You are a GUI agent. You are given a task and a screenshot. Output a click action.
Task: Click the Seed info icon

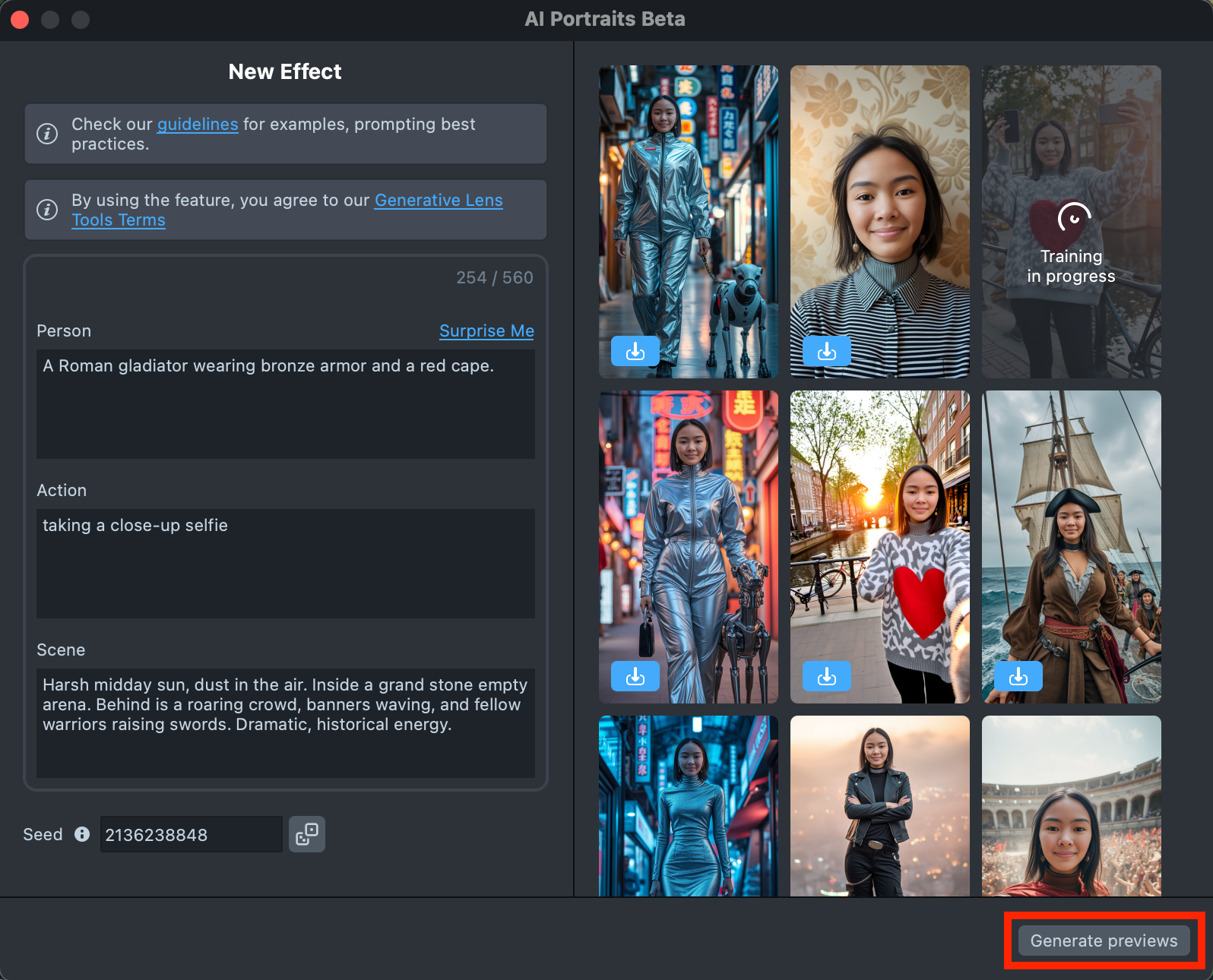coord(82,834)
